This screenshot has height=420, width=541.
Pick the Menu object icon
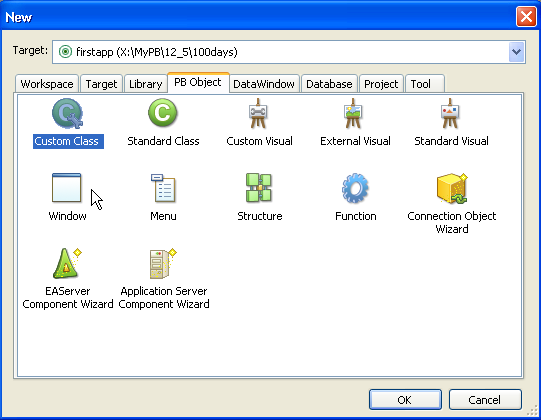[x=163, y=188]
